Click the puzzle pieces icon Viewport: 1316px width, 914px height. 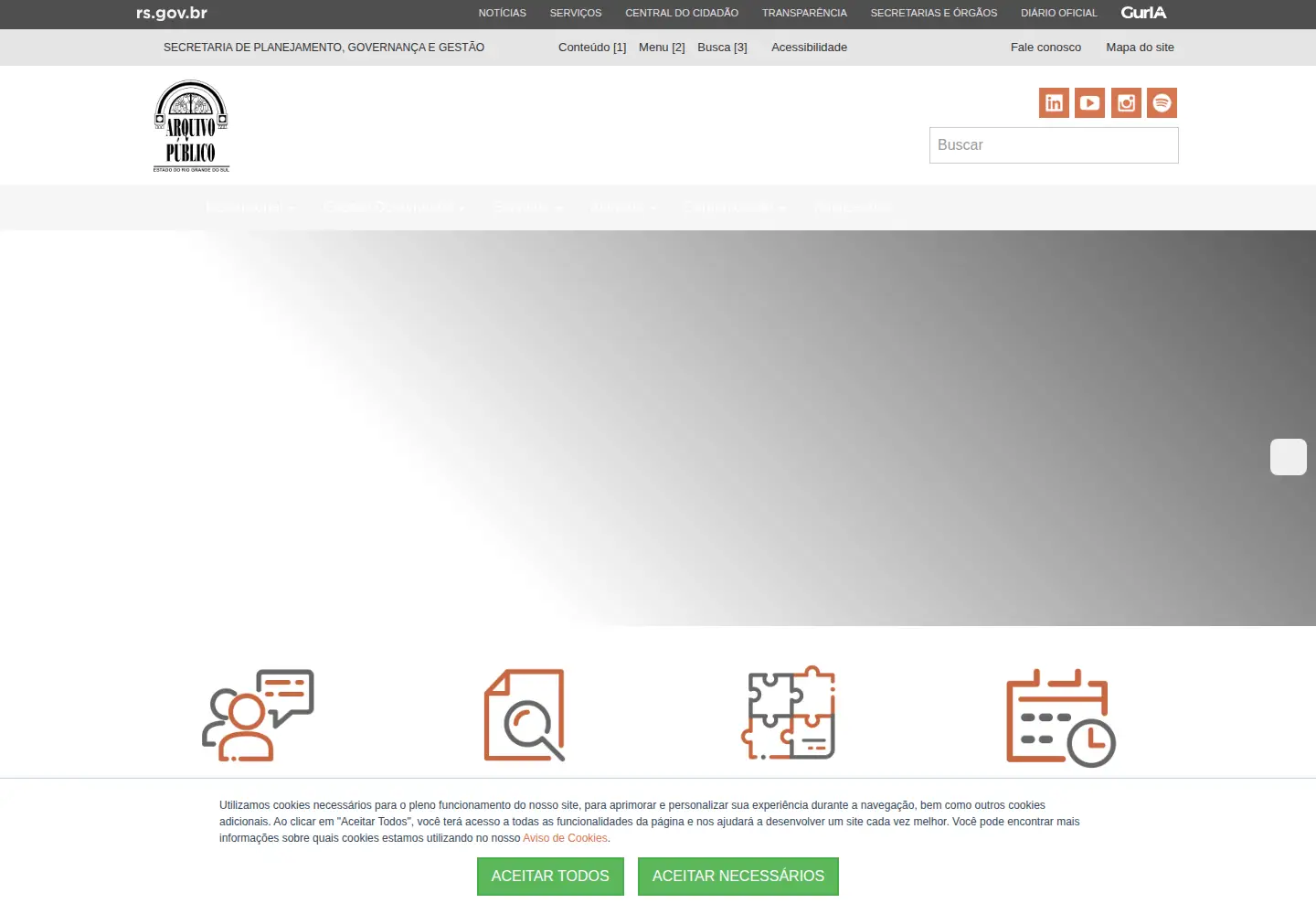pos(789,713)
